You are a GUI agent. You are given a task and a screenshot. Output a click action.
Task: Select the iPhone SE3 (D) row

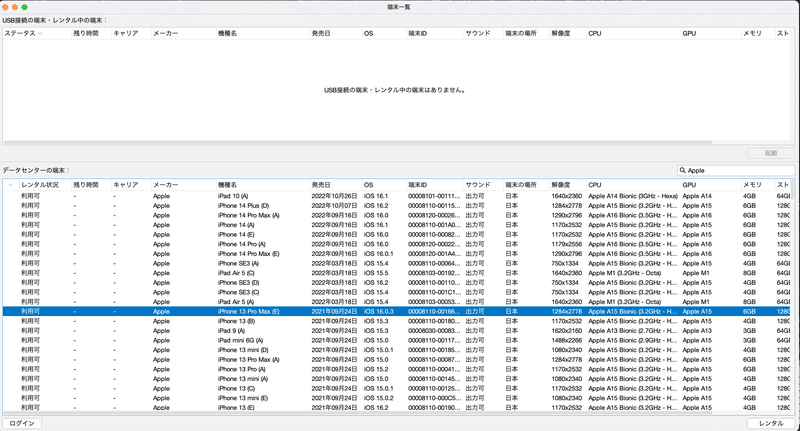pos(396,283)
